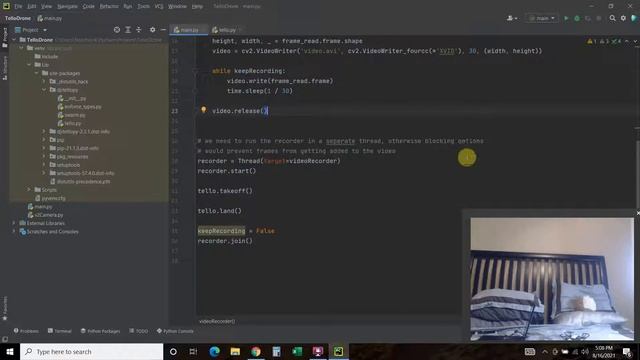Collapse the djitellopy folder
Screen dimensions: 640x360
tap(44, 90)
